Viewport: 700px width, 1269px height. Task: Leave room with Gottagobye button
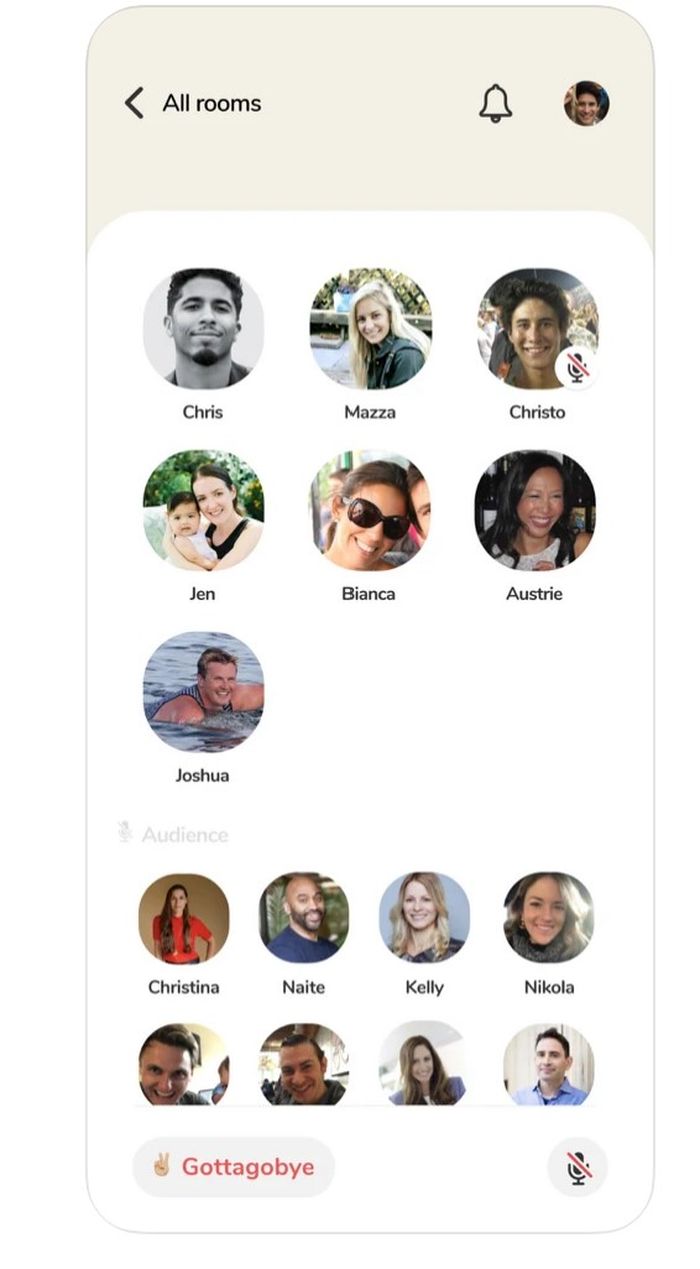[x=234, y=1167]
